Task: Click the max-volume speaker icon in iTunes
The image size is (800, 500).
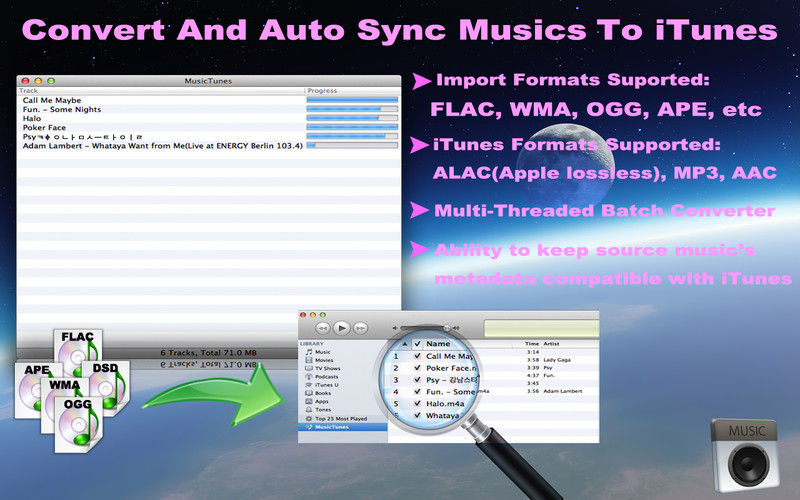Action: pyautogui.click(x=456, y=328)
